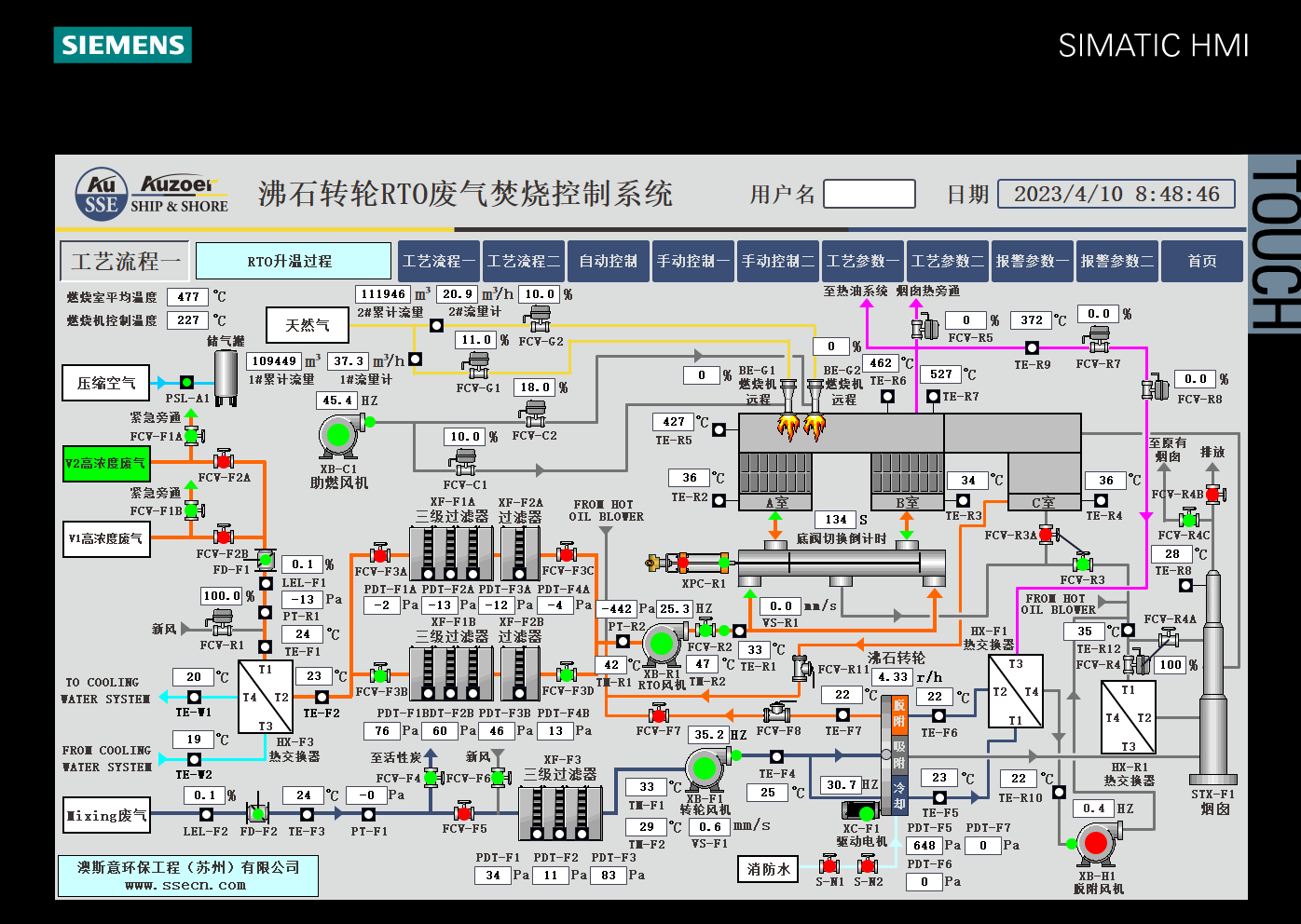
Task: Select the 底阀切换倒计时 value 134
Action: click(x=836, y=519)
